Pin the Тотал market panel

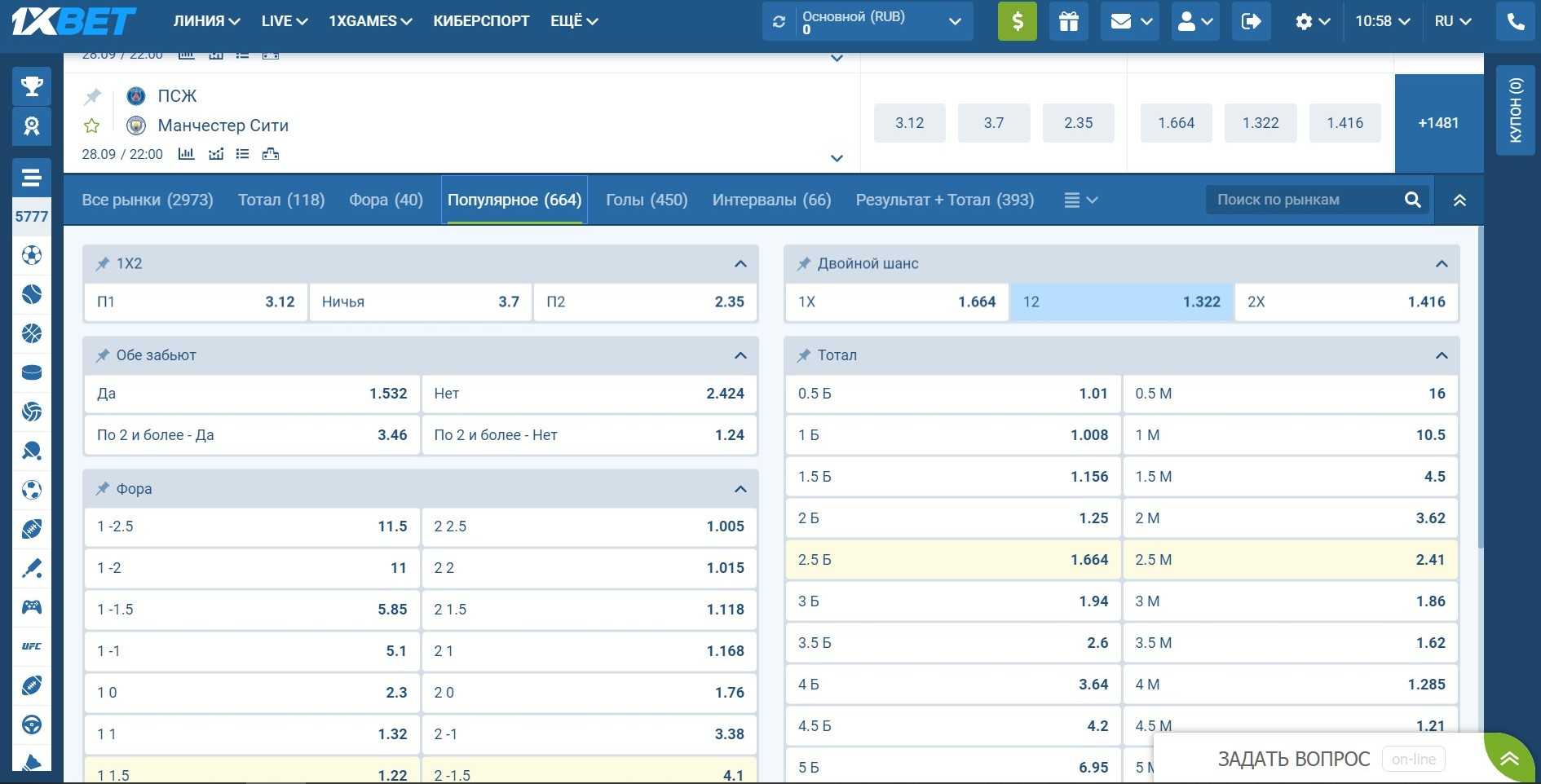(804, 355)
